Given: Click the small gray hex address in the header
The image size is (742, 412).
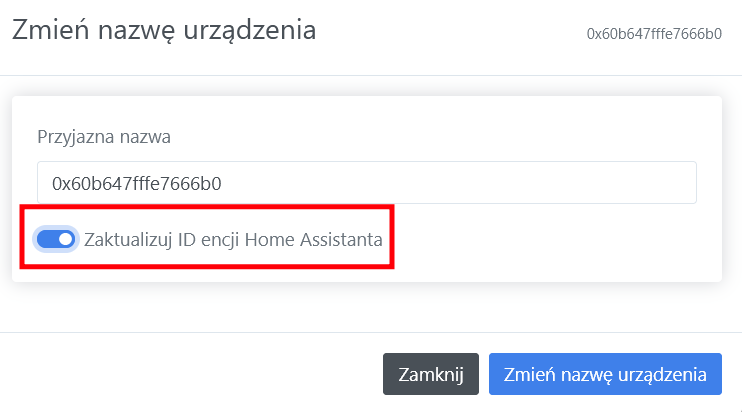Looking at the screenshot, I should [x=654, y=33].
